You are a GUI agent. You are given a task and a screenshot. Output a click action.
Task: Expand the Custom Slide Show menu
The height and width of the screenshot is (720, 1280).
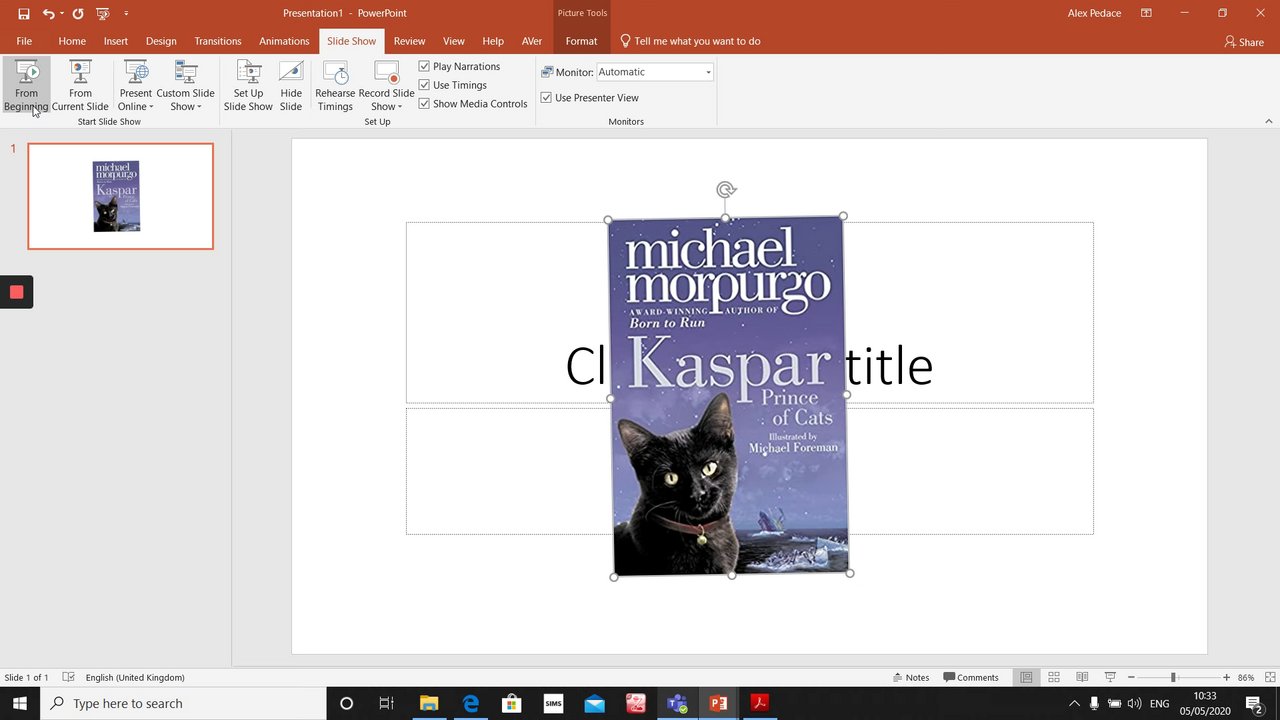[186, 86]
